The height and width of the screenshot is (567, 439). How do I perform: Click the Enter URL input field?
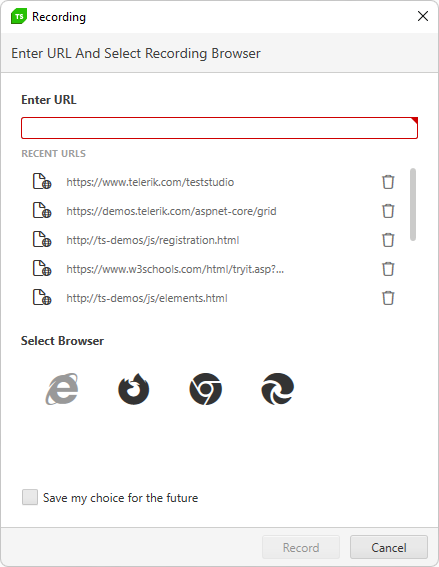[220, 128]
